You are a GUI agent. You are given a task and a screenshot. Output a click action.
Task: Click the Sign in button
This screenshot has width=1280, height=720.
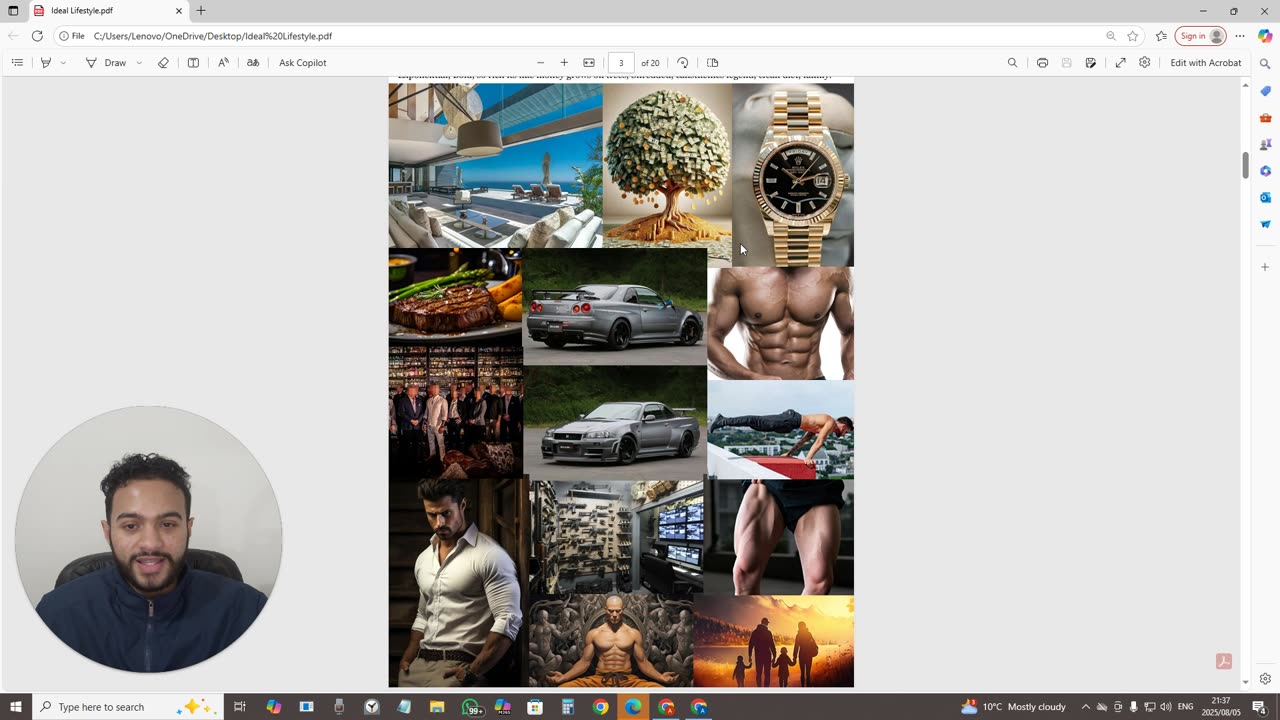1200,36
